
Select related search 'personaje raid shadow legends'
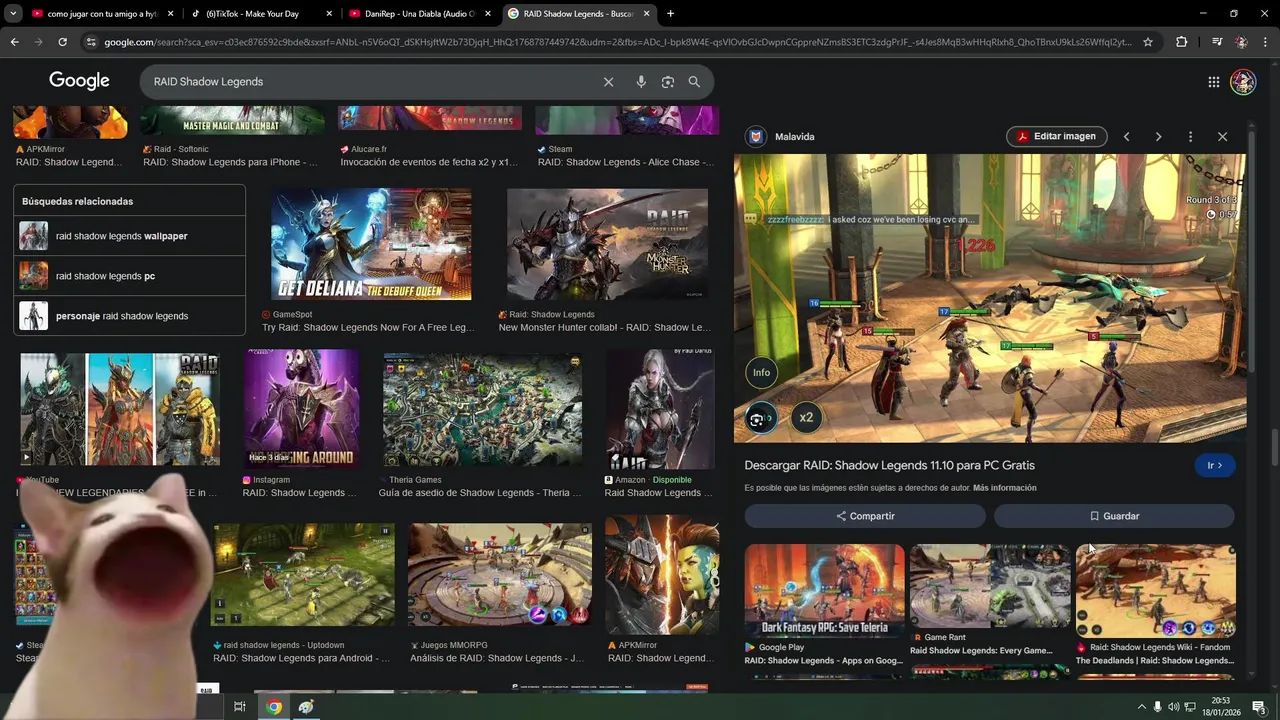pyautogui.click(x=129, y=316)
